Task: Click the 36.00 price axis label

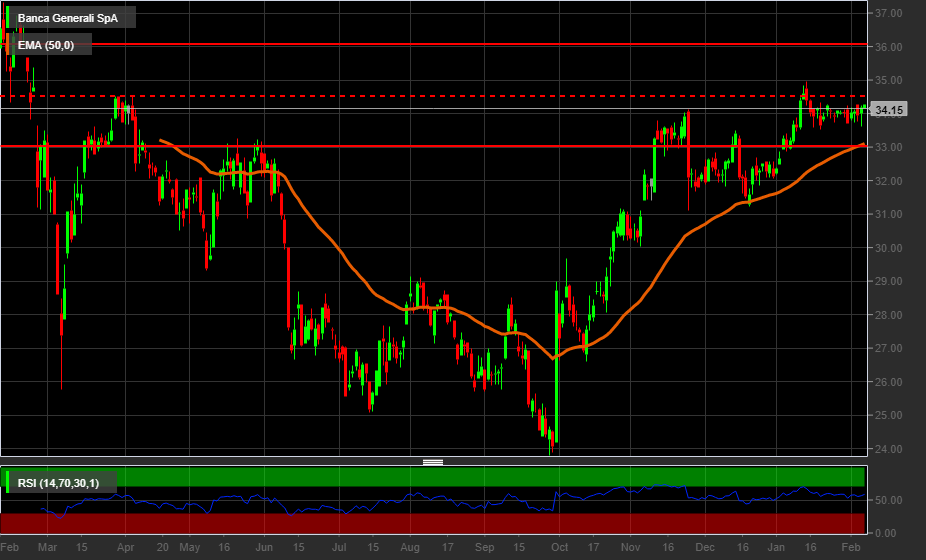Action: (888, 47)
